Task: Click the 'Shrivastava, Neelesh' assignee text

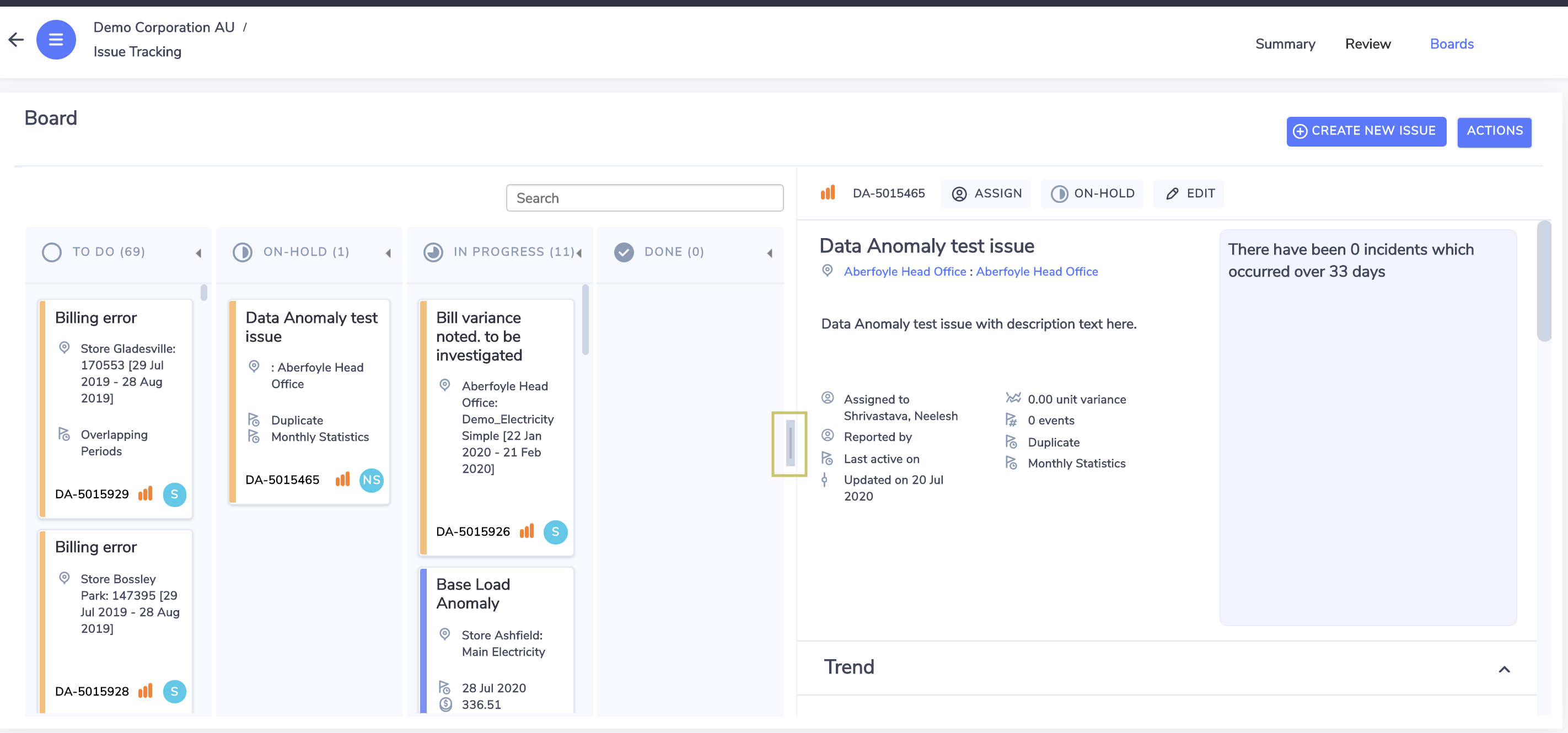Action: [x=900, y=416]
